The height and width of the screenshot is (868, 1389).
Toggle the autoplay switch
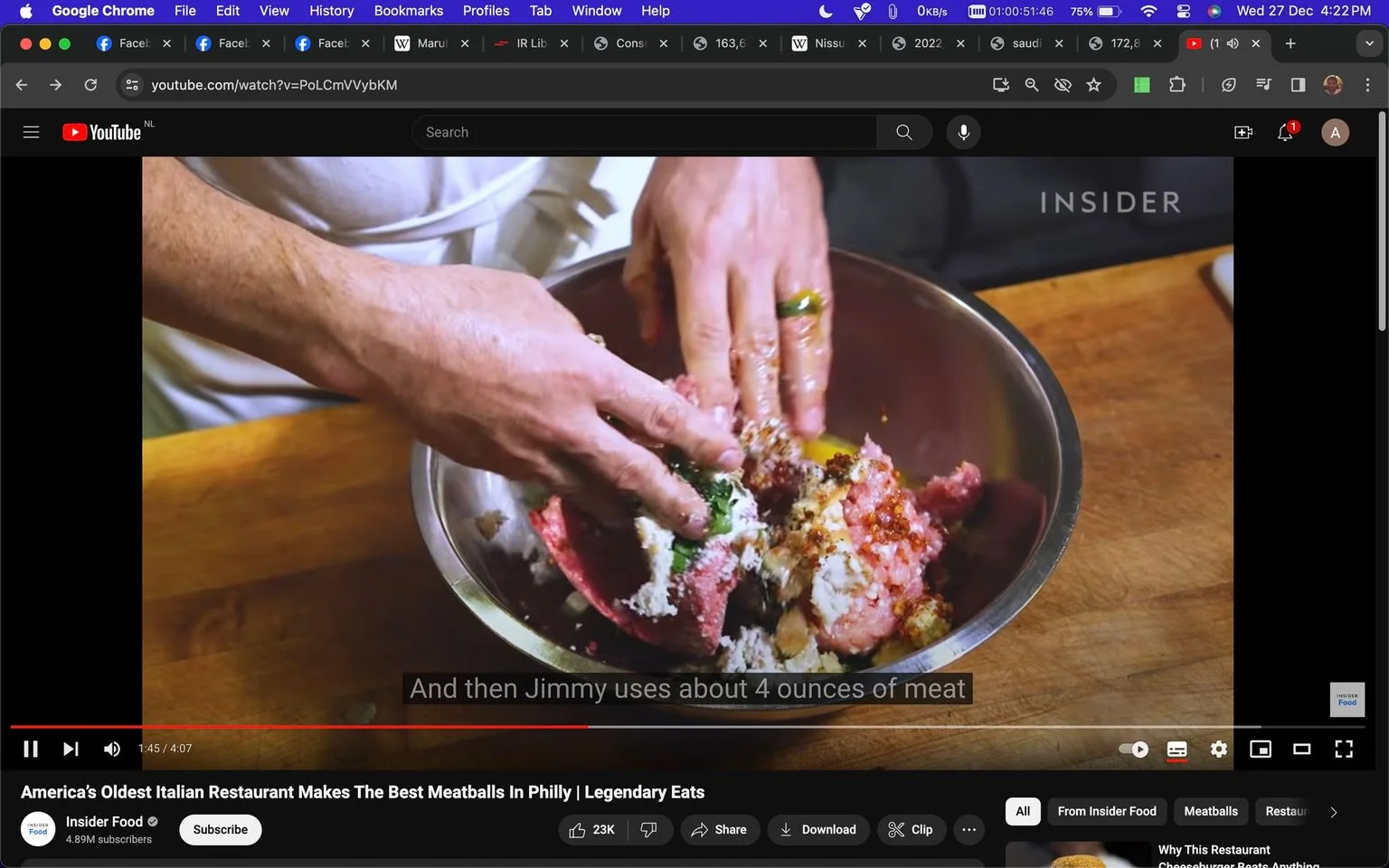click(x=1133, y=749)
